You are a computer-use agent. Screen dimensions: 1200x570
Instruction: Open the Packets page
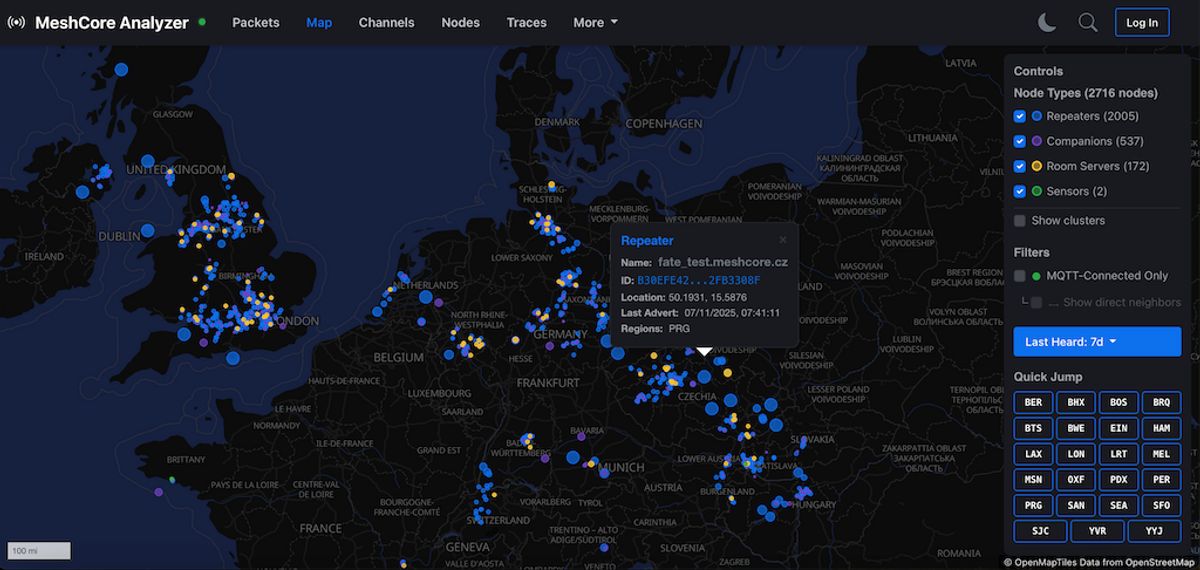coord(256,22)
